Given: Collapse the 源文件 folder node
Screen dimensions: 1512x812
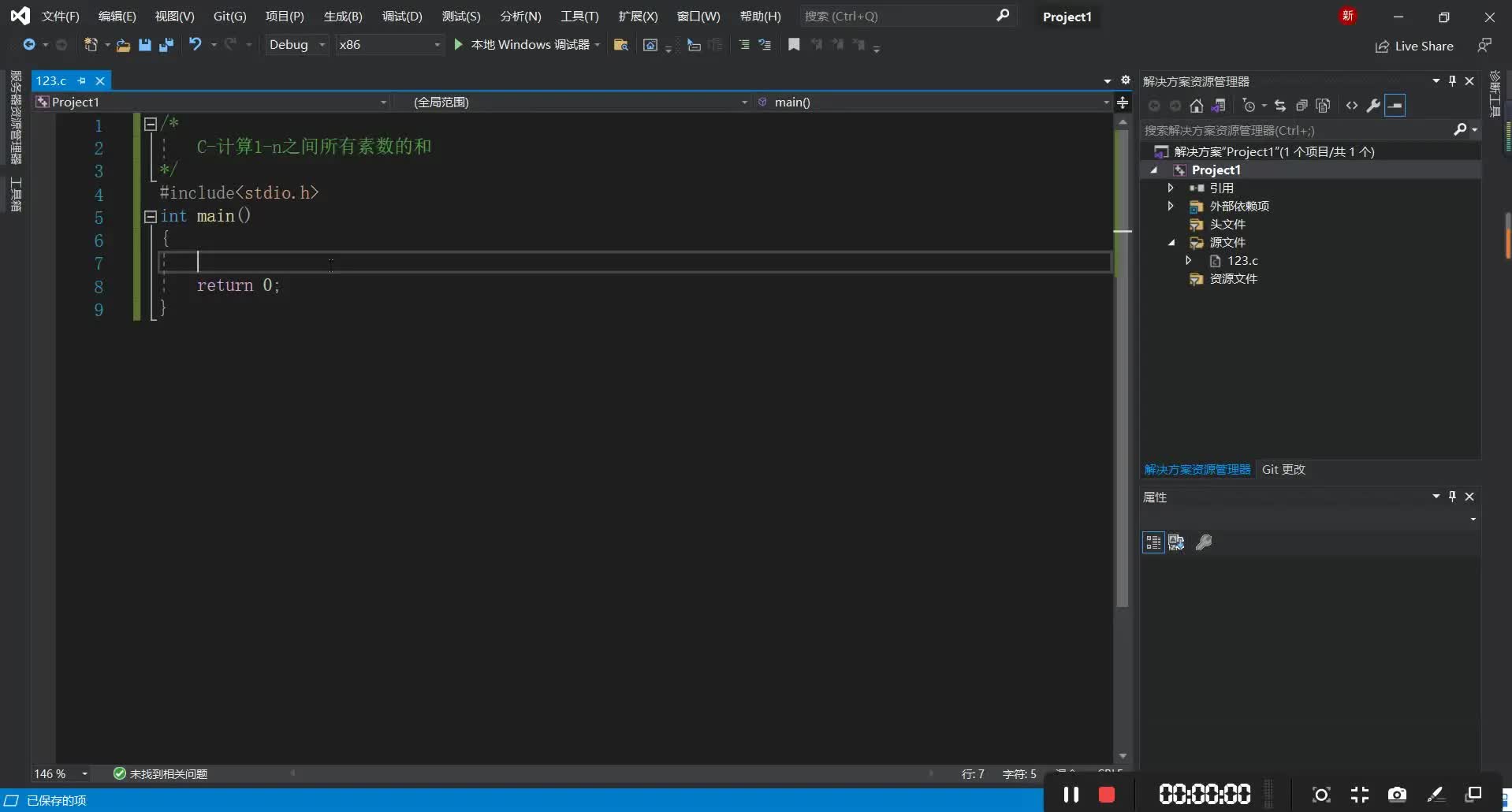Looking at the screenshot, I should pos(1171,243).
